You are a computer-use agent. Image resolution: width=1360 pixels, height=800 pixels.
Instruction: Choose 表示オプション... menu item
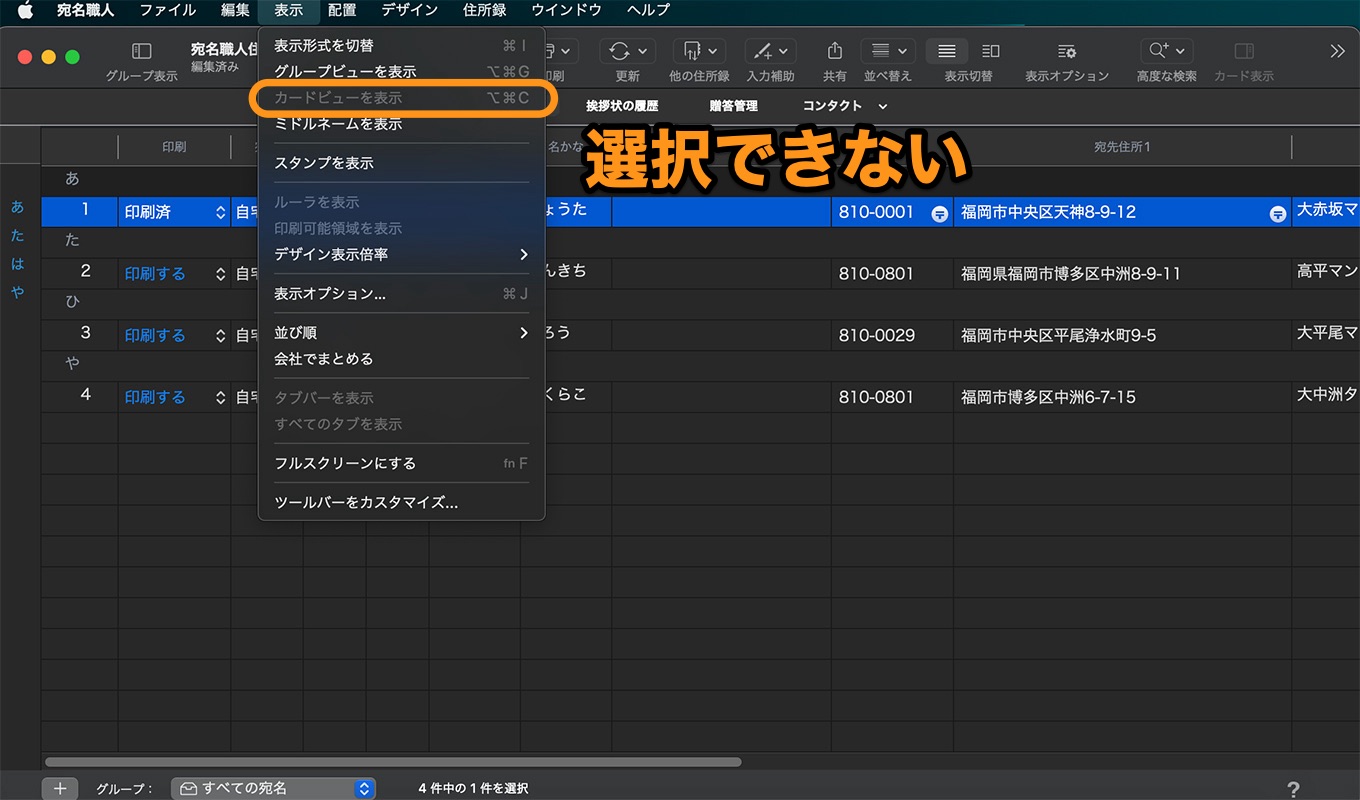pyautogui.click(x=401, y=294)
